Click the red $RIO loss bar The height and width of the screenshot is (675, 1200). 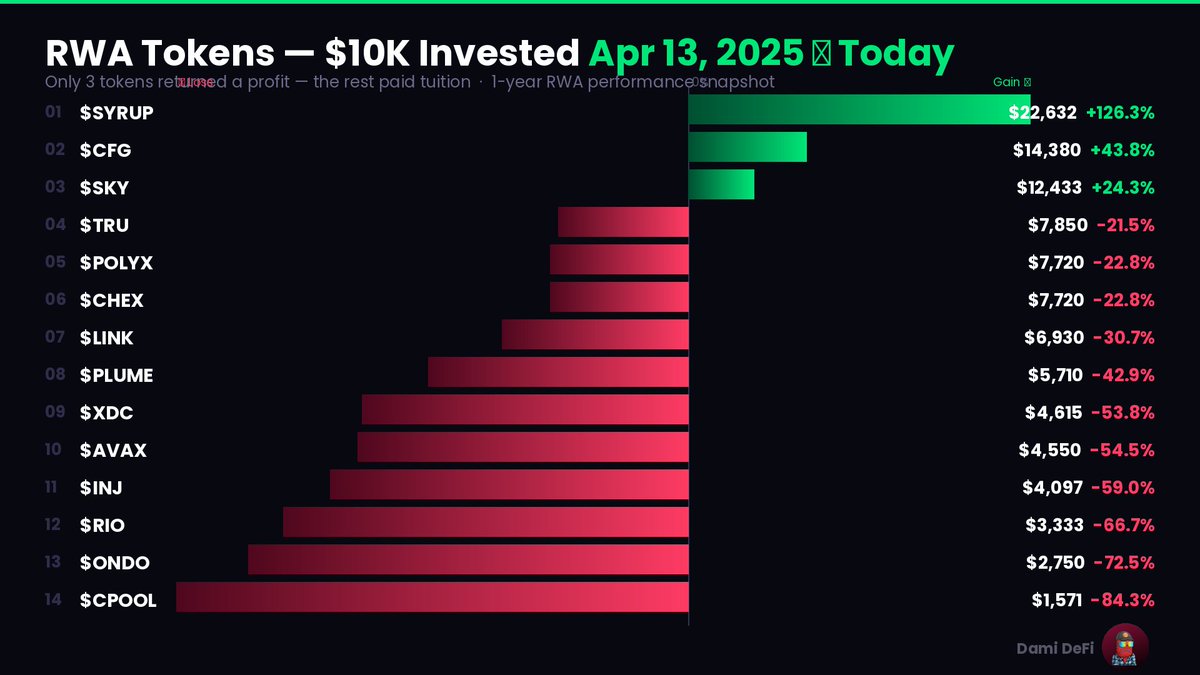tap(486, 525)
